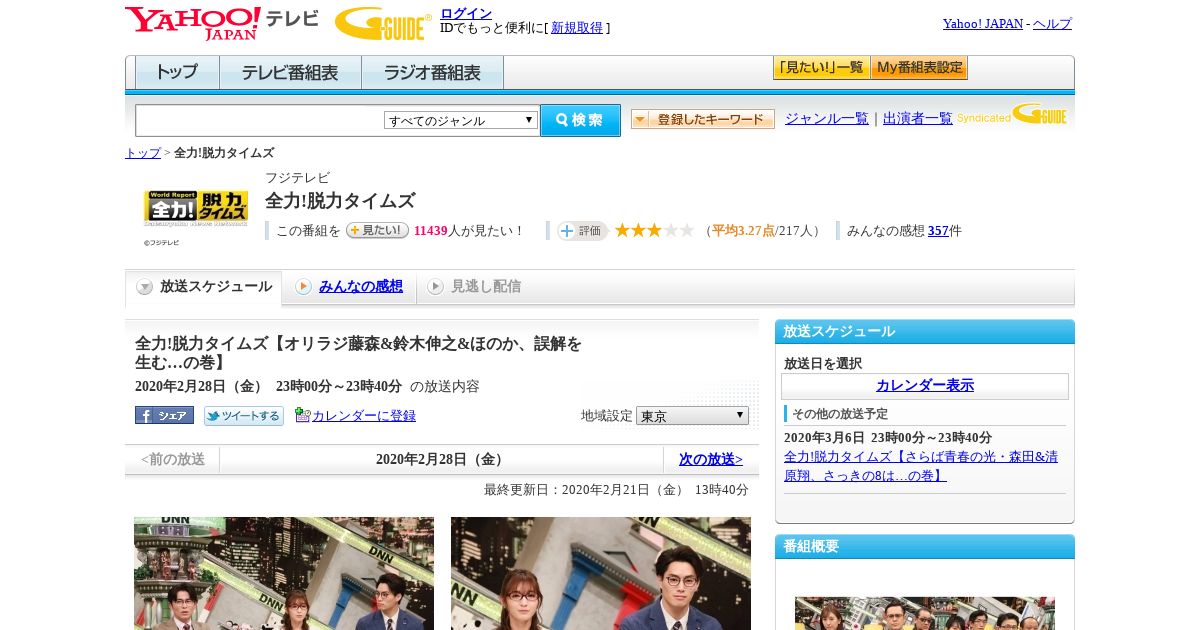Go to 次の放送> next broadcast
This screenshot has width=1200, height=630.
pyautogui.click(x=711, y=460)
